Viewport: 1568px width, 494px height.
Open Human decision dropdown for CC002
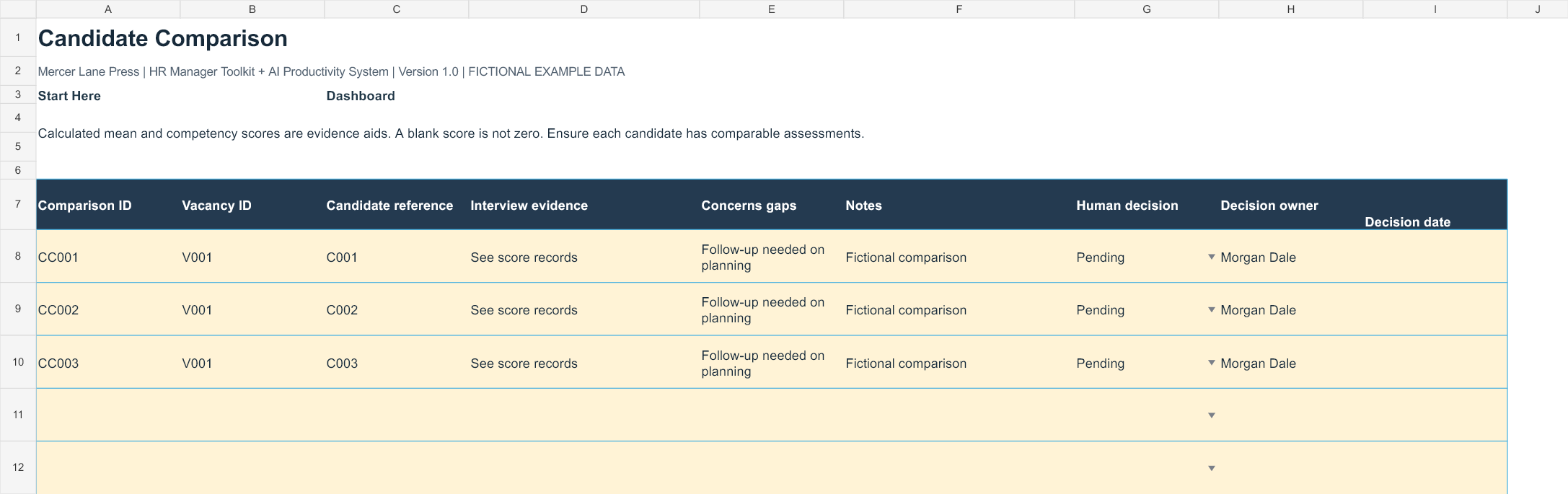[1212, 309]
